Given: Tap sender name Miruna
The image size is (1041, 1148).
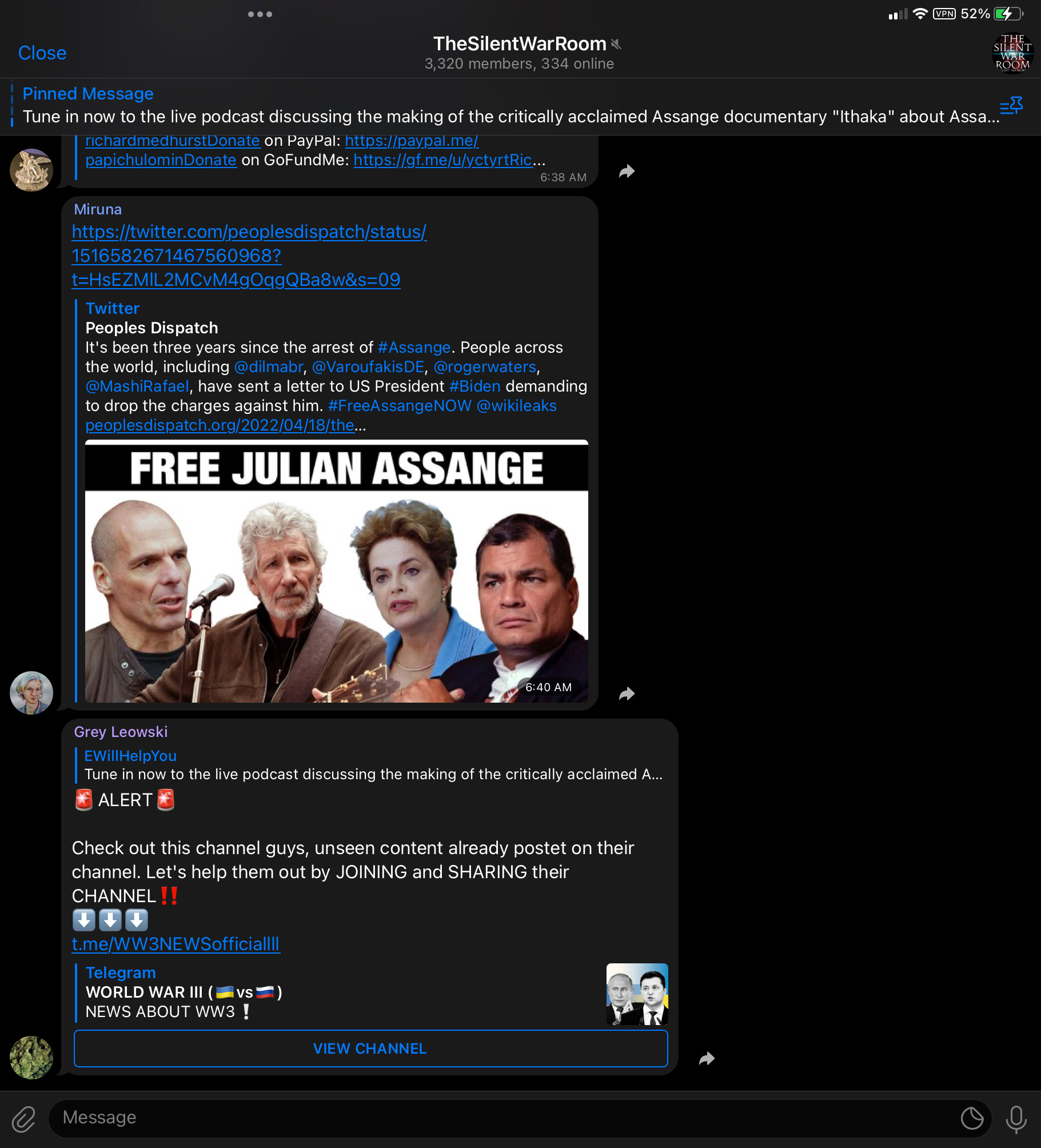Looking at the screenshot, I should click(98, 210).
